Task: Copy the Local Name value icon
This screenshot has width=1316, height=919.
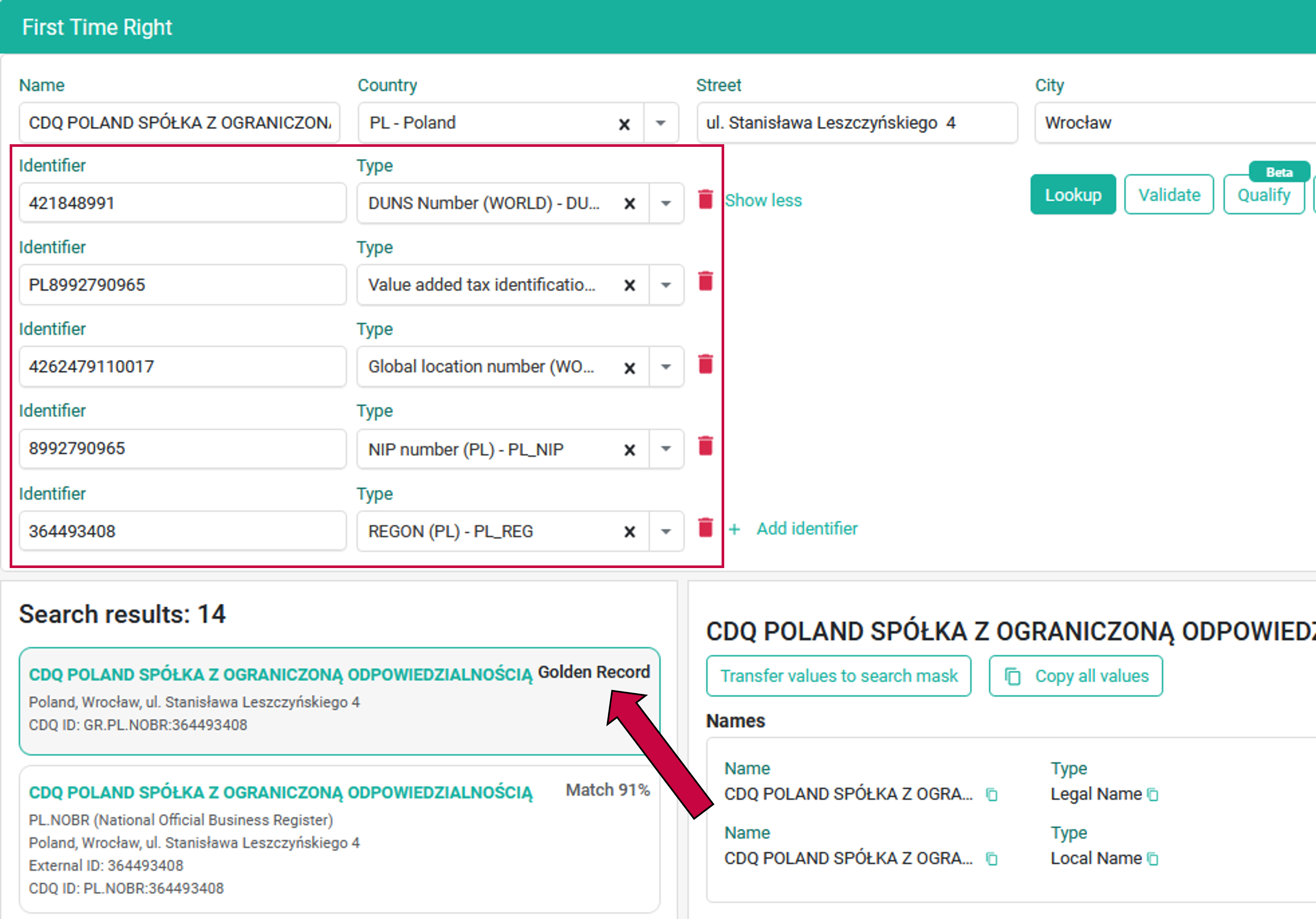Action: pos(991,859)
